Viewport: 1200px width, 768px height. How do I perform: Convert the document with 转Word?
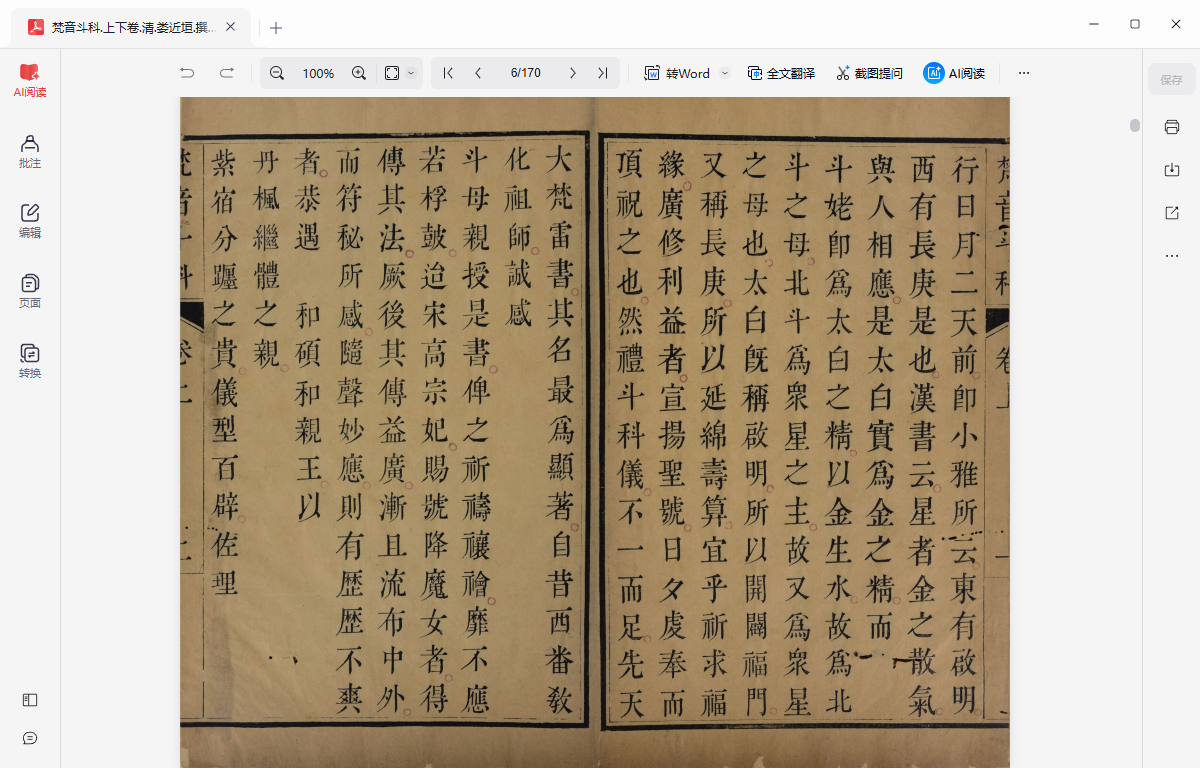[677, 73]
